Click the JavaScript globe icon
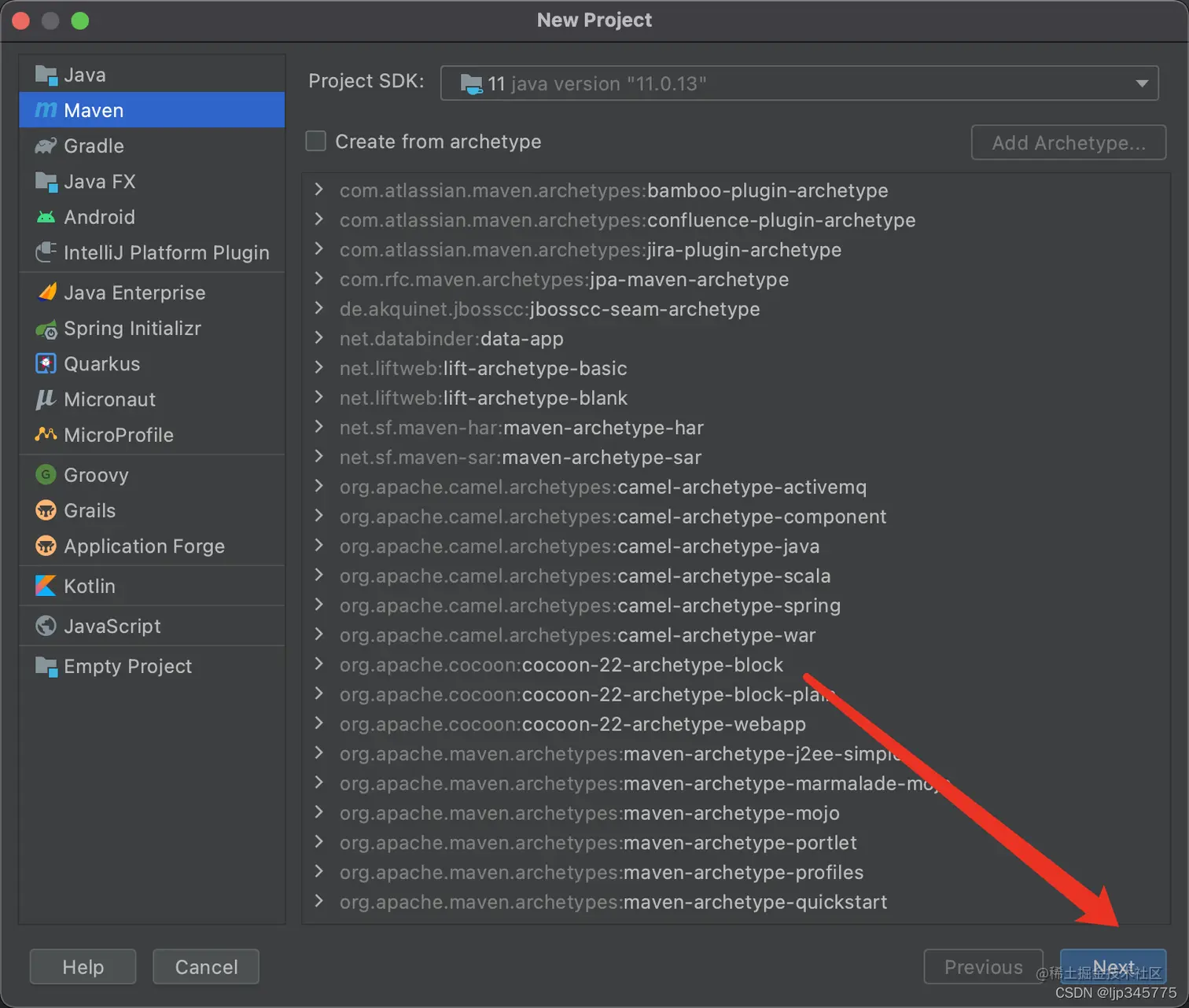This screenshot has height=1008, width=1189. click(x=46, y=626)
